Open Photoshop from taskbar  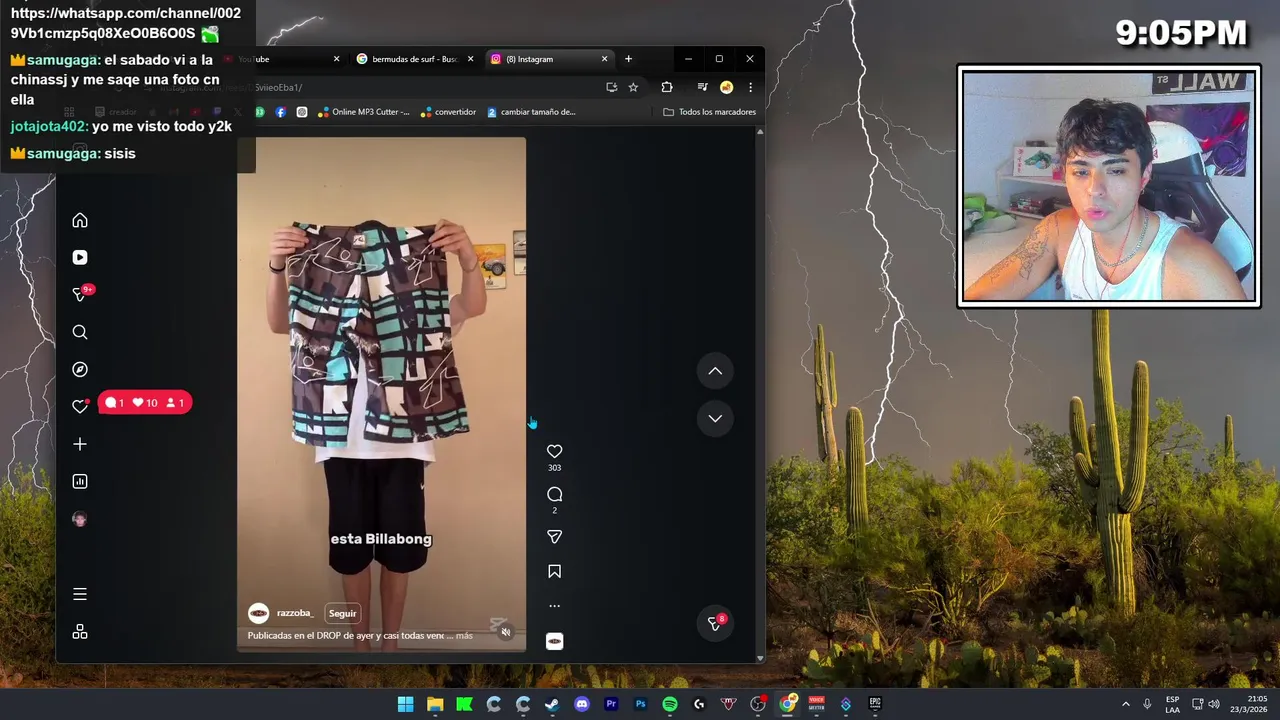coord(640,704)
